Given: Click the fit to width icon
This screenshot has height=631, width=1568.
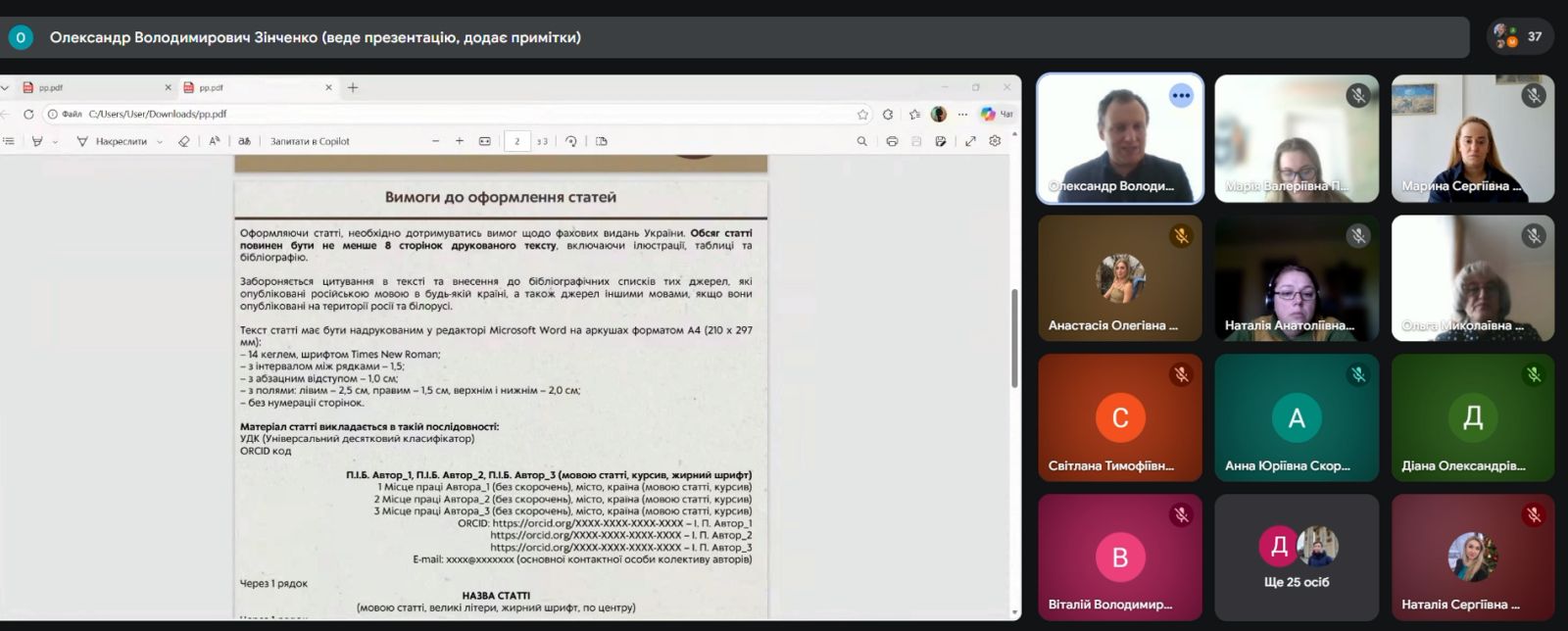Looking at the screenshot, I should pos(484,141).
